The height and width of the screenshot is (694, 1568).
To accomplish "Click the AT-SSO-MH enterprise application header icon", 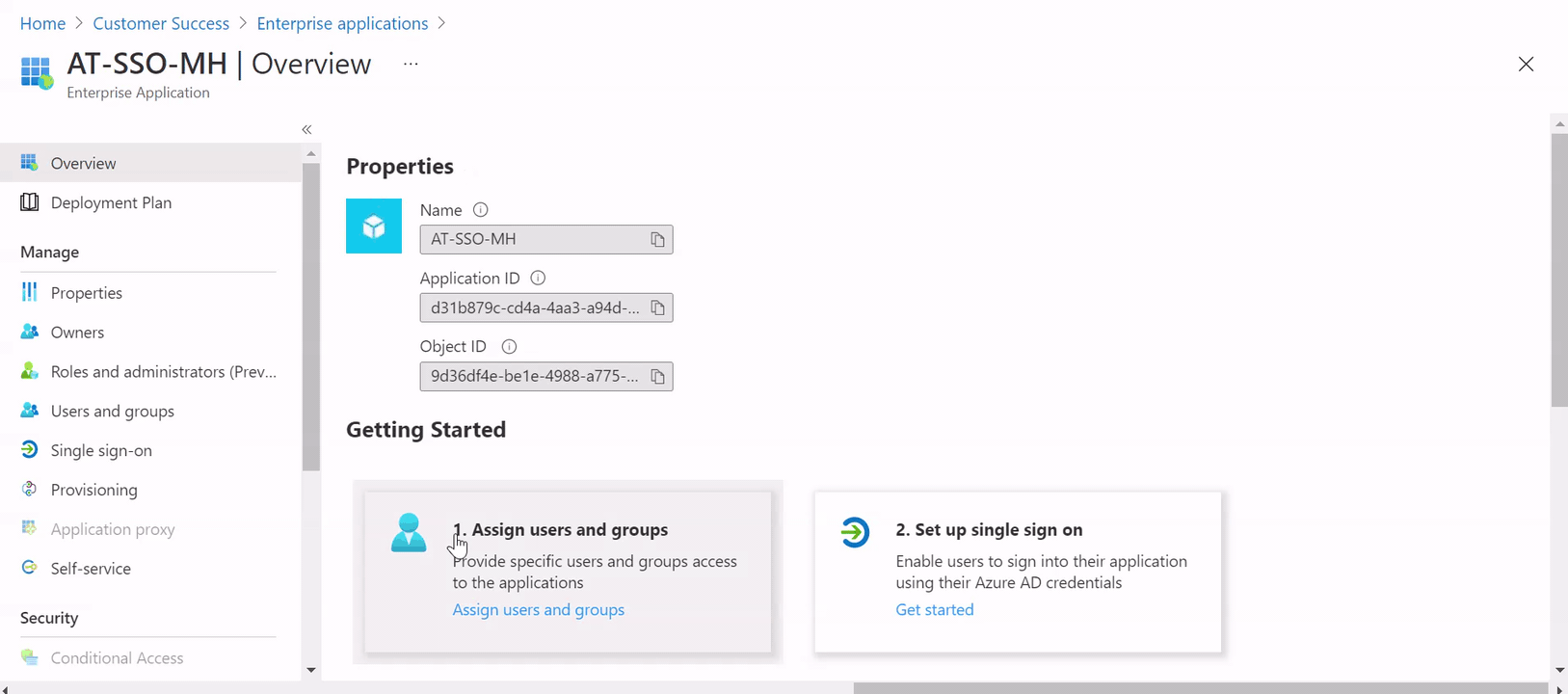I will [x=37, y=72].
